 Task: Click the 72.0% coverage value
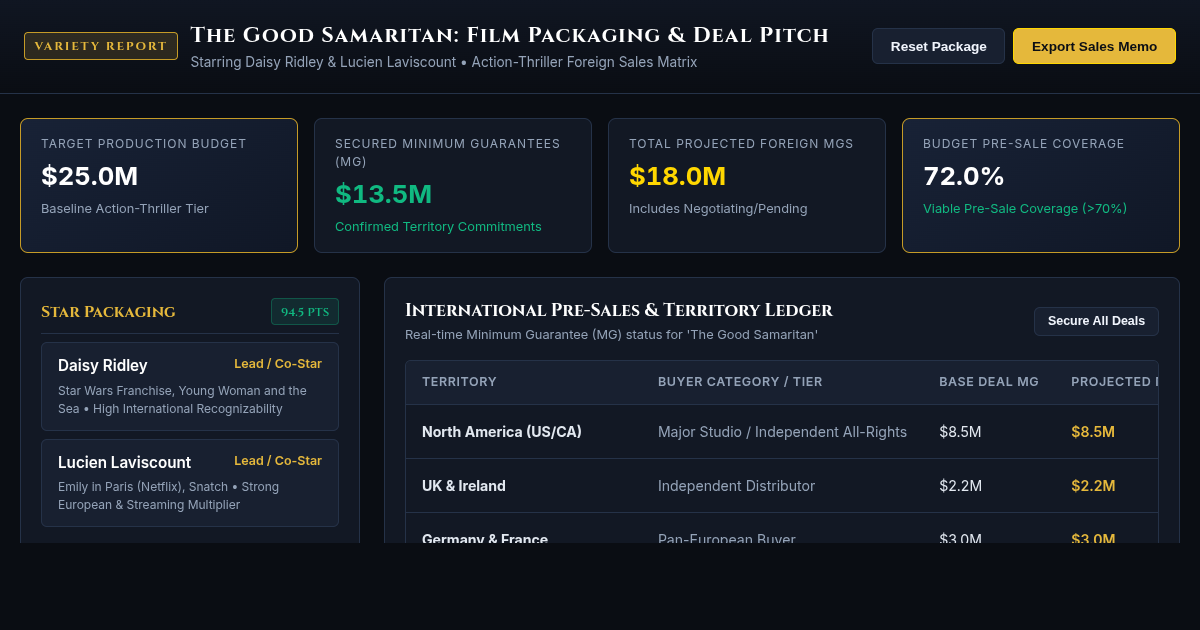pyautogui.click(x=964, y=176)
